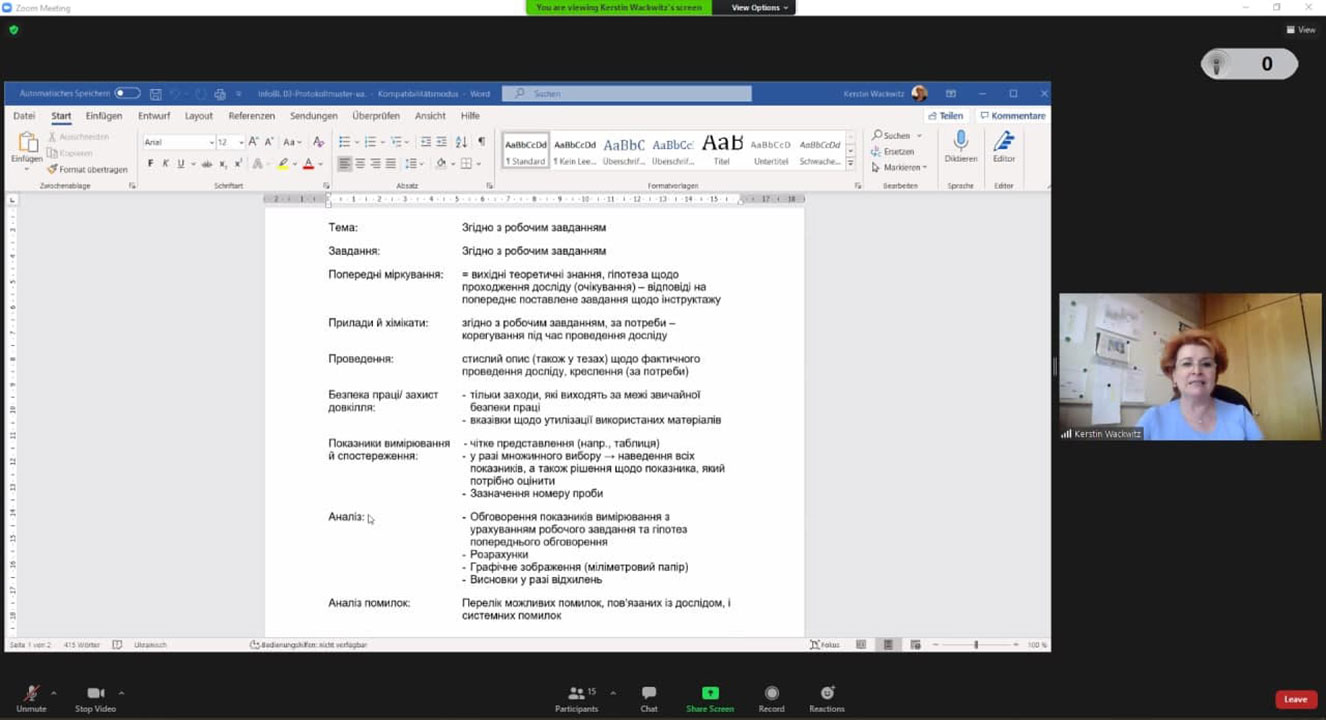Open the change case Aa dropdown
Screen dimensions: 1326x720
[x=292, y=142]
